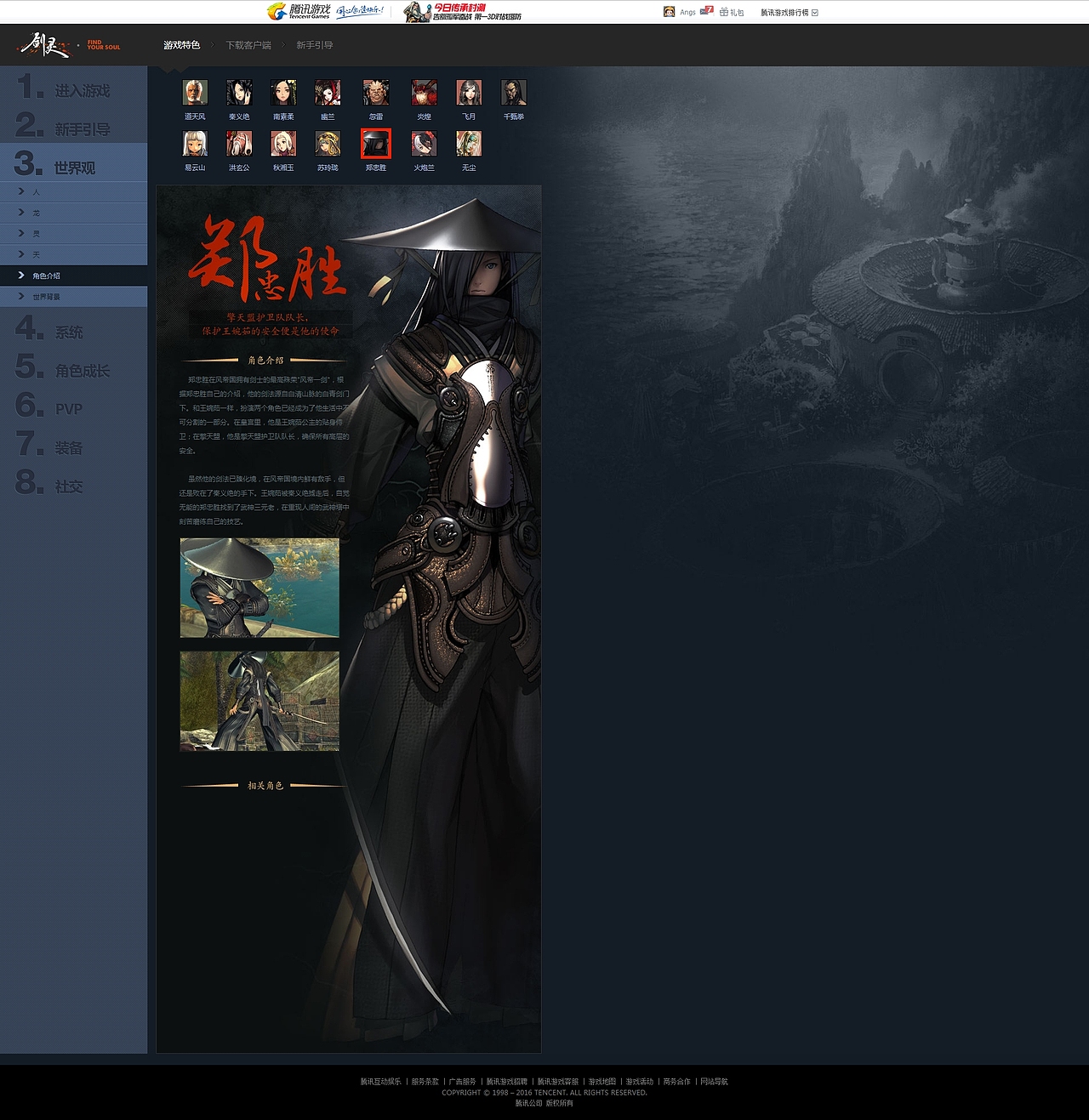Select the 道天风 character portrait
1089x1120 pixels.
[195, 92]
